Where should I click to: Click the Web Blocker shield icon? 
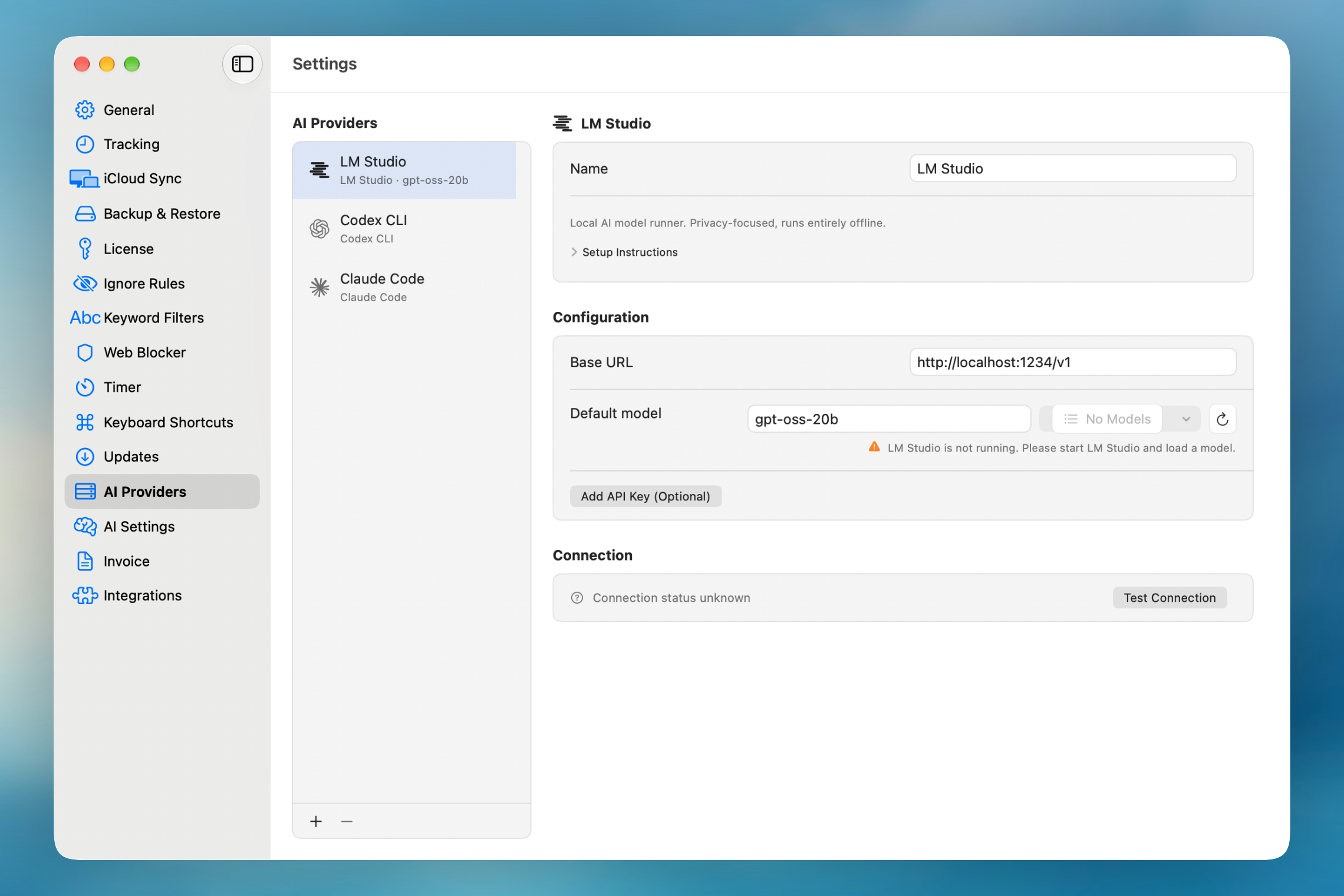(85, 353)
